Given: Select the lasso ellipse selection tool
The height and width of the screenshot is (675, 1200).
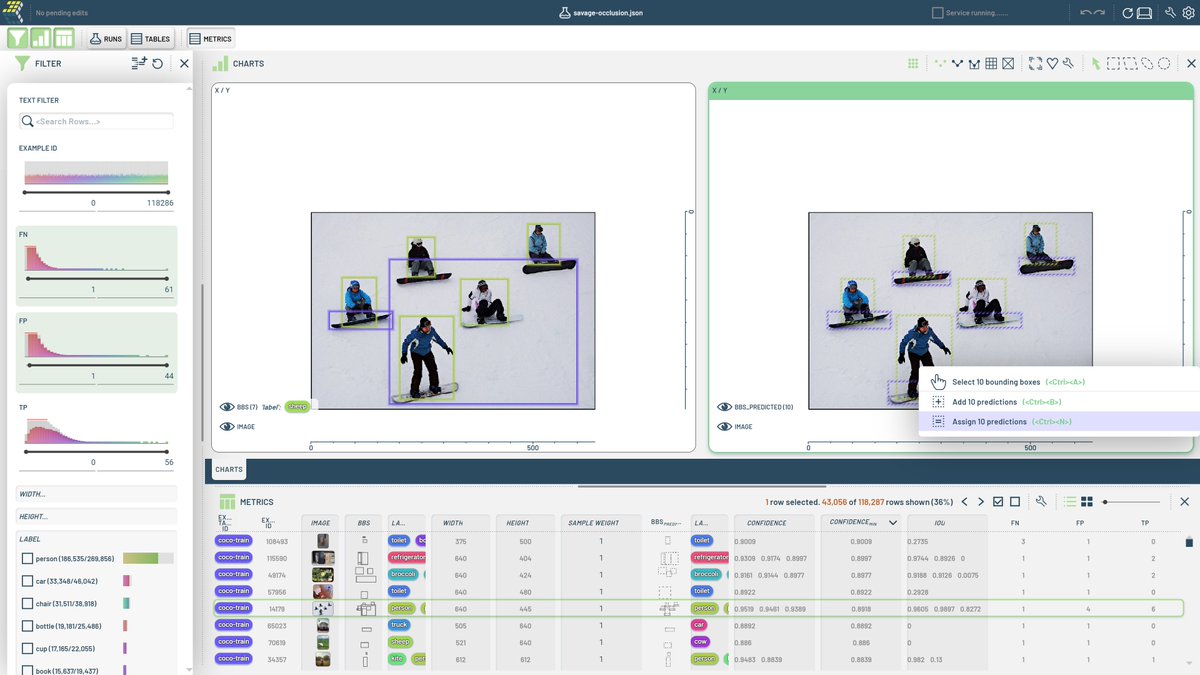Looking at the screenshot, I should (1147, 63).
